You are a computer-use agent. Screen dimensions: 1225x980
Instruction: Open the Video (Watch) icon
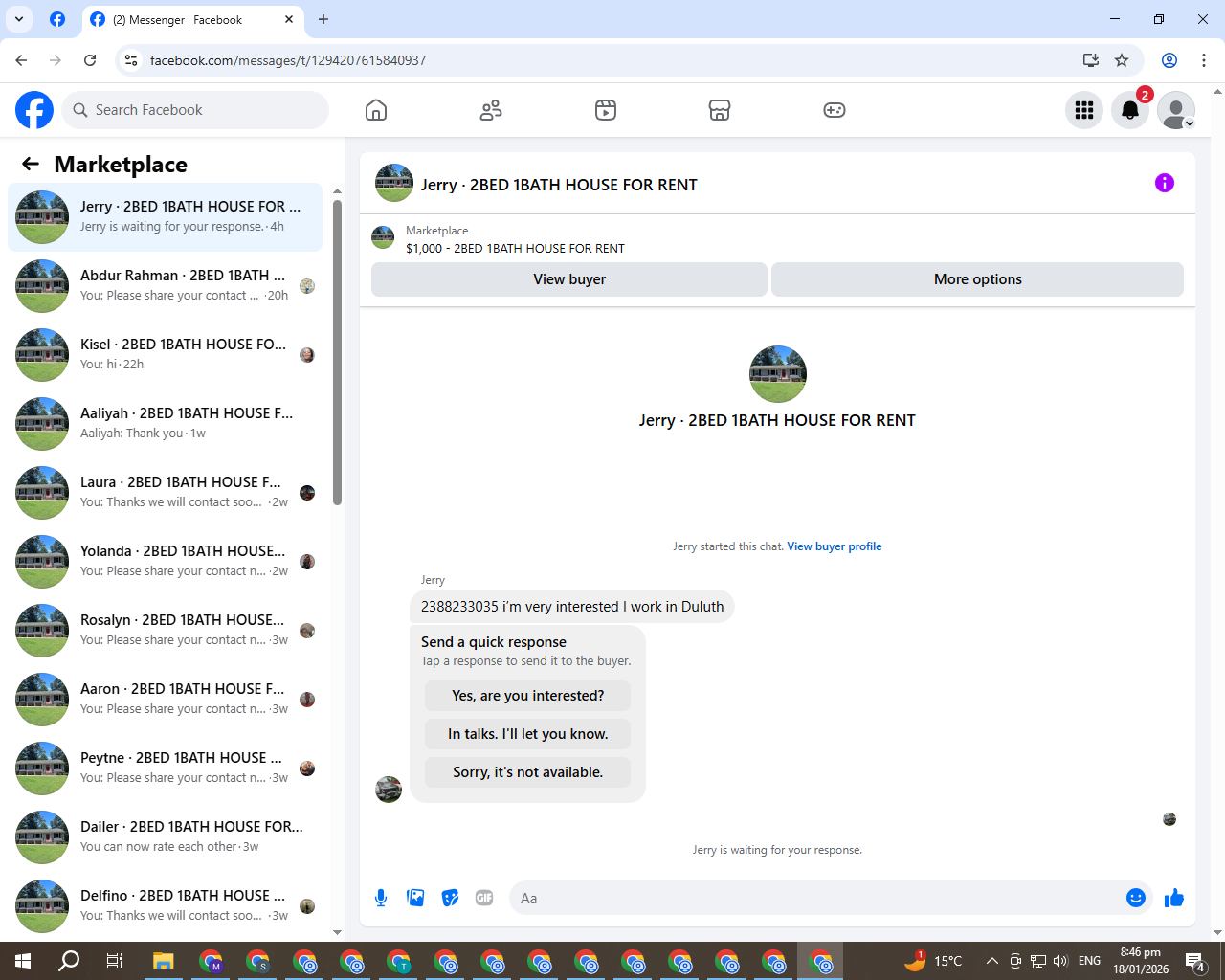click(x=606, y=110)
